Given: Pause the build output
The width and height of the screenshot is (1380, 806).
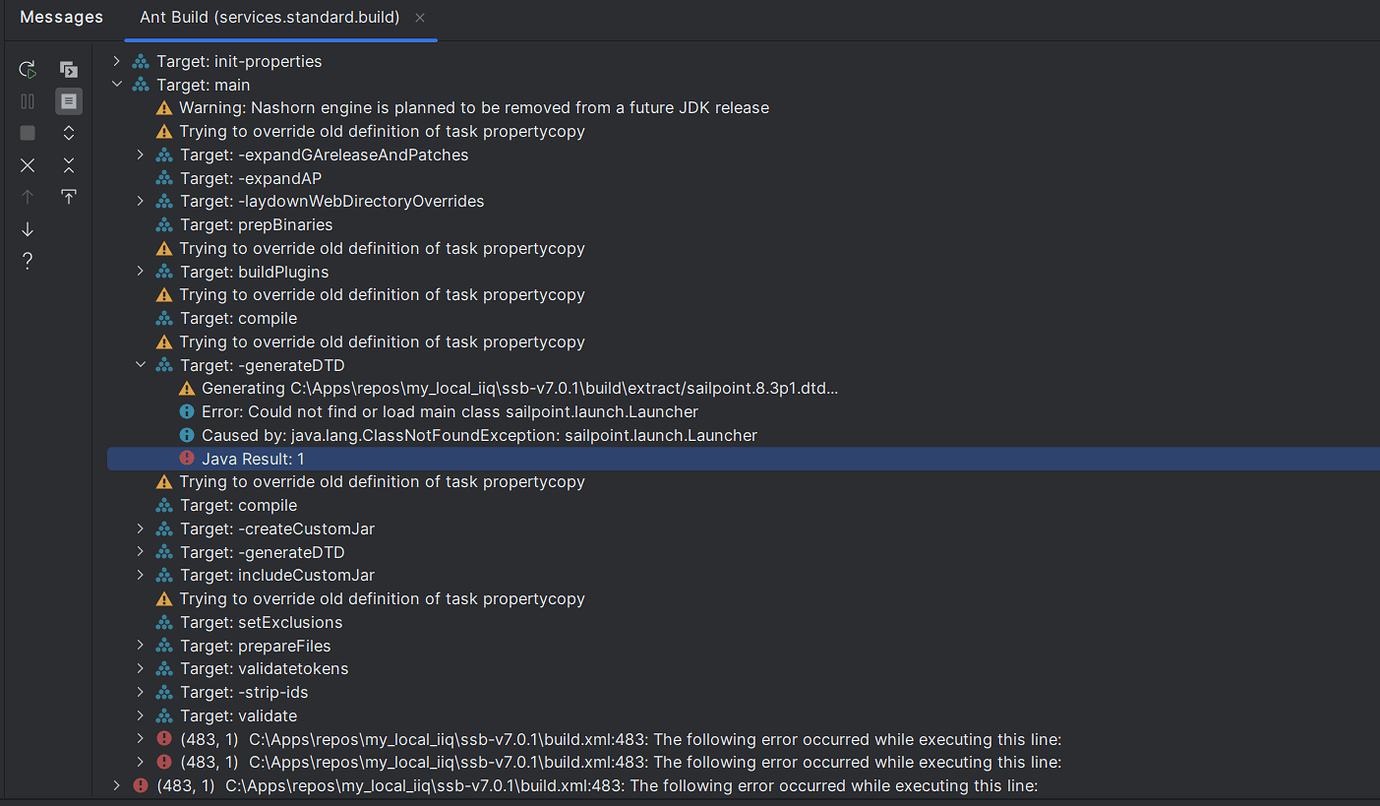Looking at the screenshot, I should pyautogui.click(x=27, y=100).
